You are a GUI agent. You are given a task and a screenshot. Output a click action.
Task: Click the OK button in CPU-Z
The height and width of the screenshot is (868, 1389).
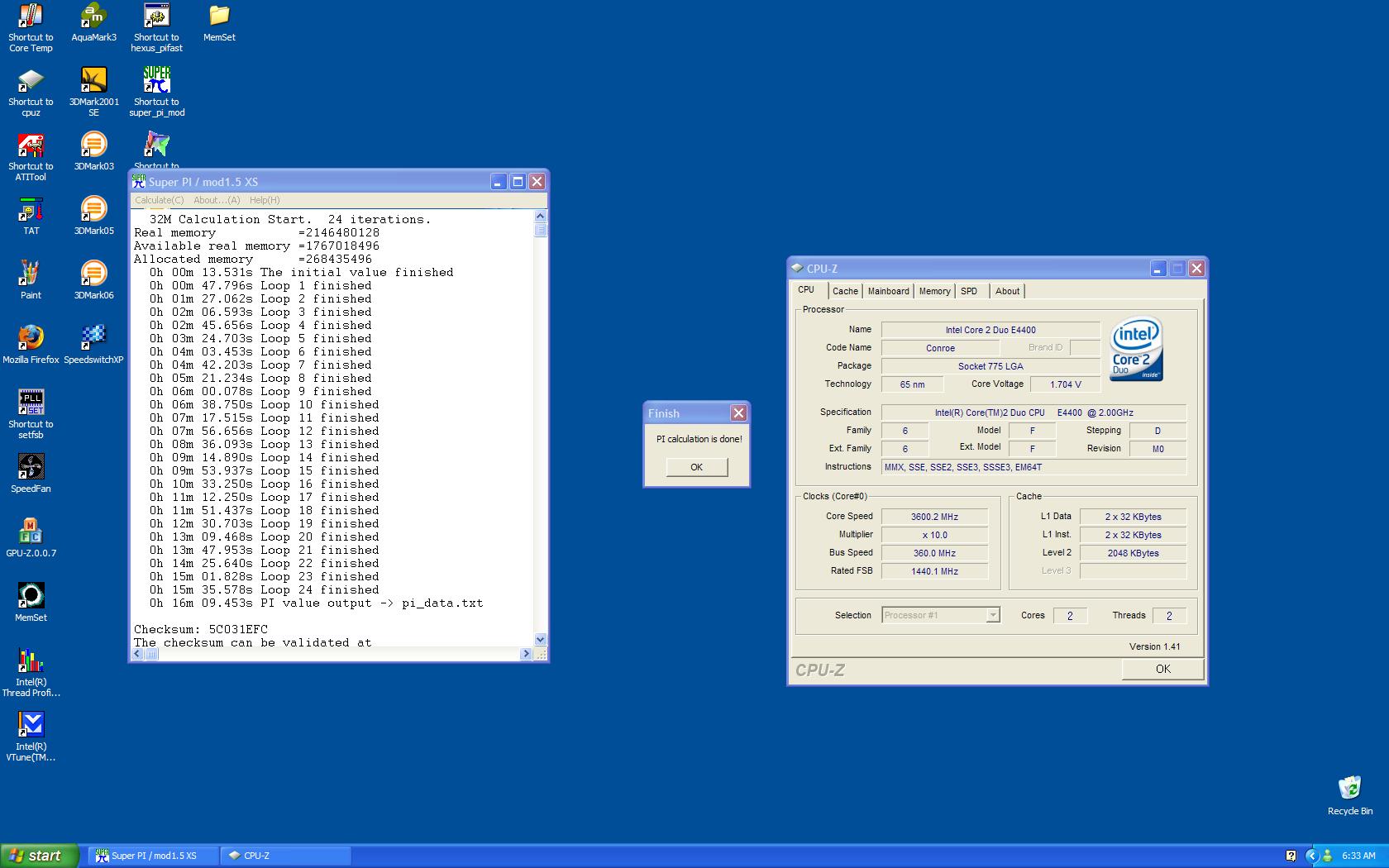coord(1162,669)
